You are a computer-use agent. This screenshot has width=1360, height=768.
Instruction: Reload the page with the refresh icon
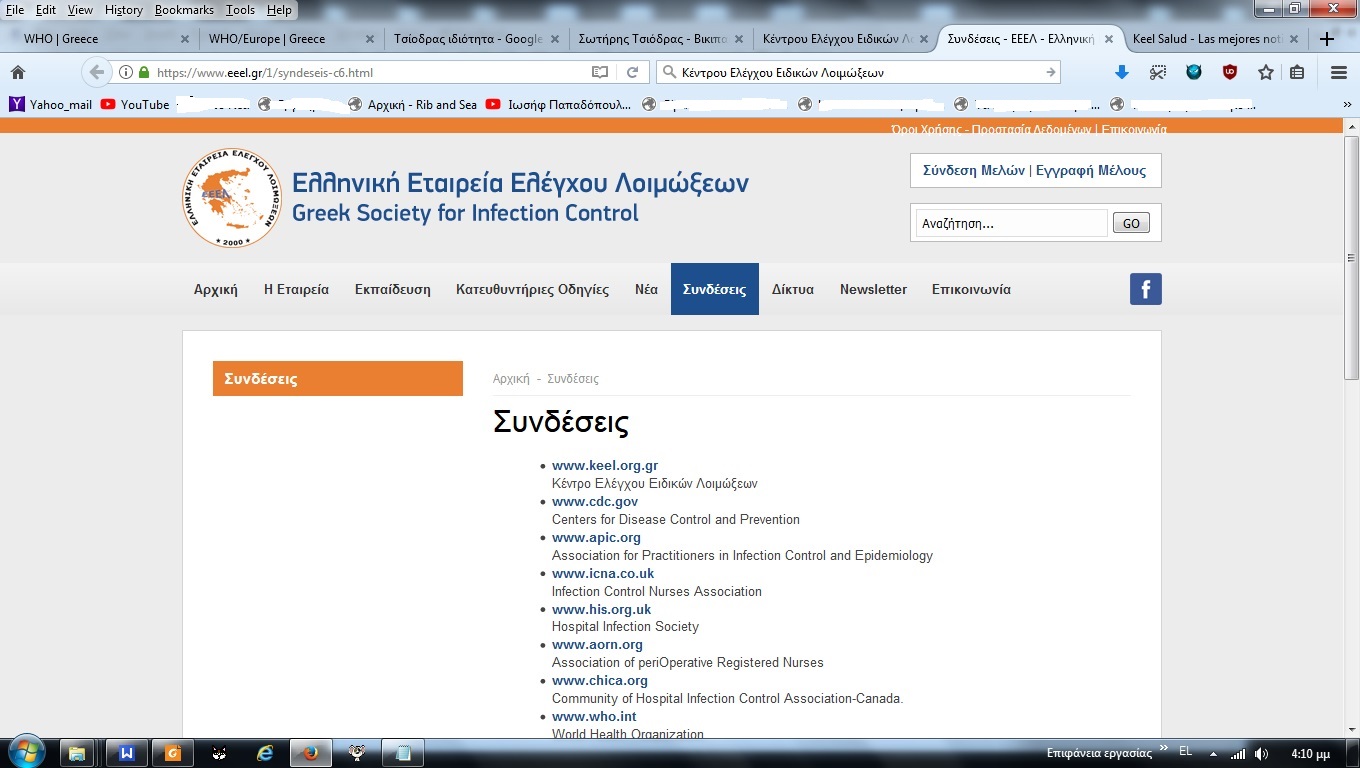tap(632, 72)
